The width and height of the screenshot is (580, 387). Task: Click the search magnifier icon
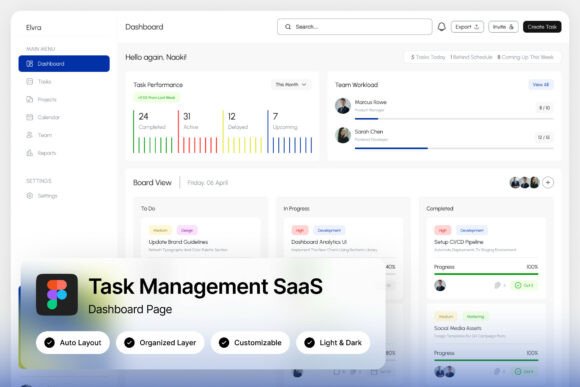pyautogui.click(x=288, y=27)
